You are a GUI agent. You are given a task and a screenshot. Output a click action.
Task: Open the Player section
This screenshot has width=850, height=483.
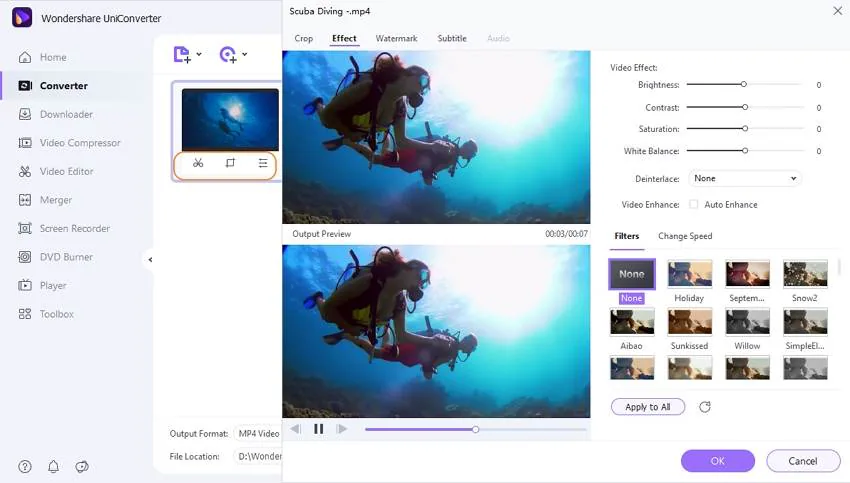coord(42,285)
